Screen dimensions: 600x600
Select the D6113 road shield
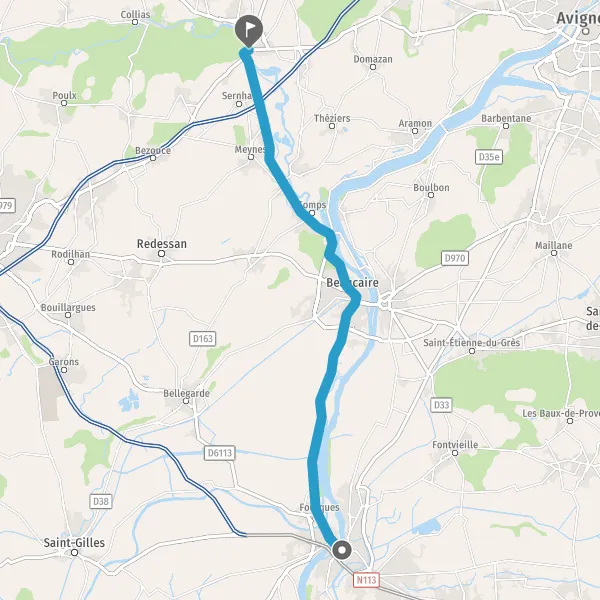(220, 453)
